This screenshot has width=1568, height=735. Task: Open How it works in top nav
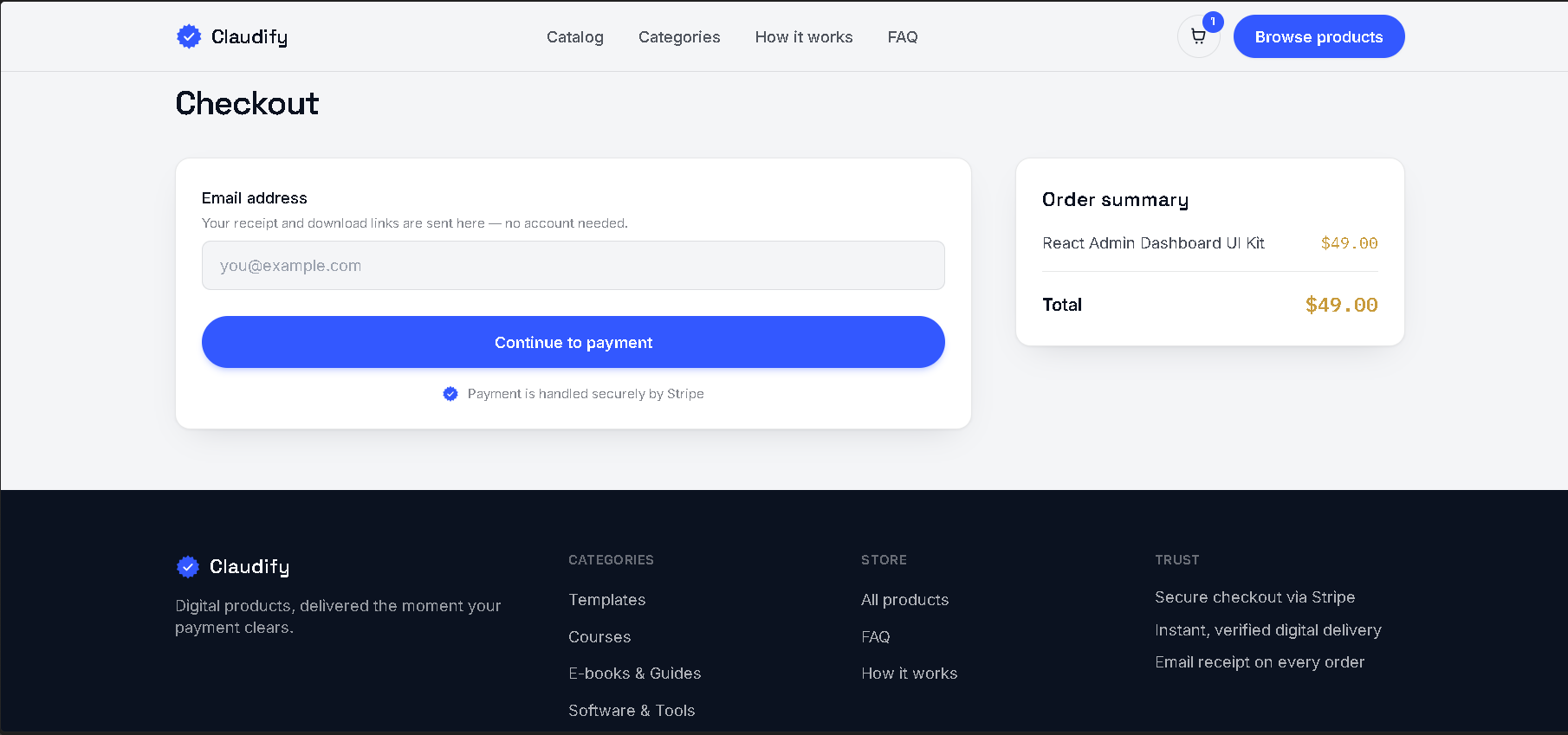(804, 37)
